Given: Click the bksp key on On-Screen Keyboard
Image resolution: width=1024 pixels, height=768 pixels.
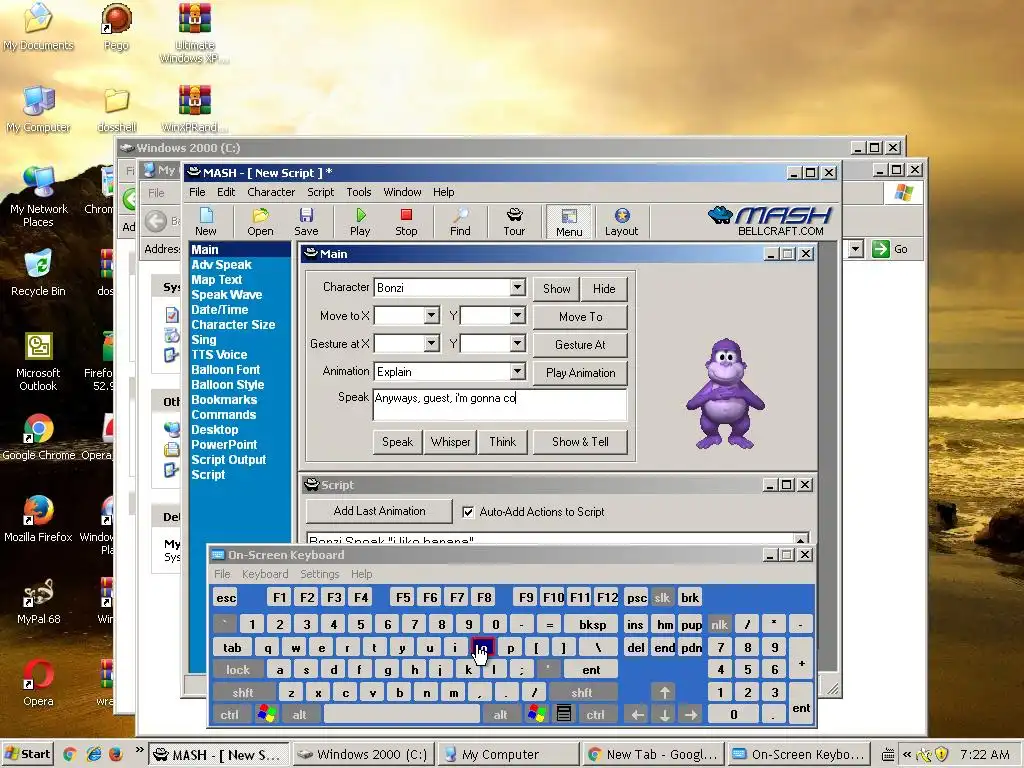Looking at the screenshot, I should [592, 625].
